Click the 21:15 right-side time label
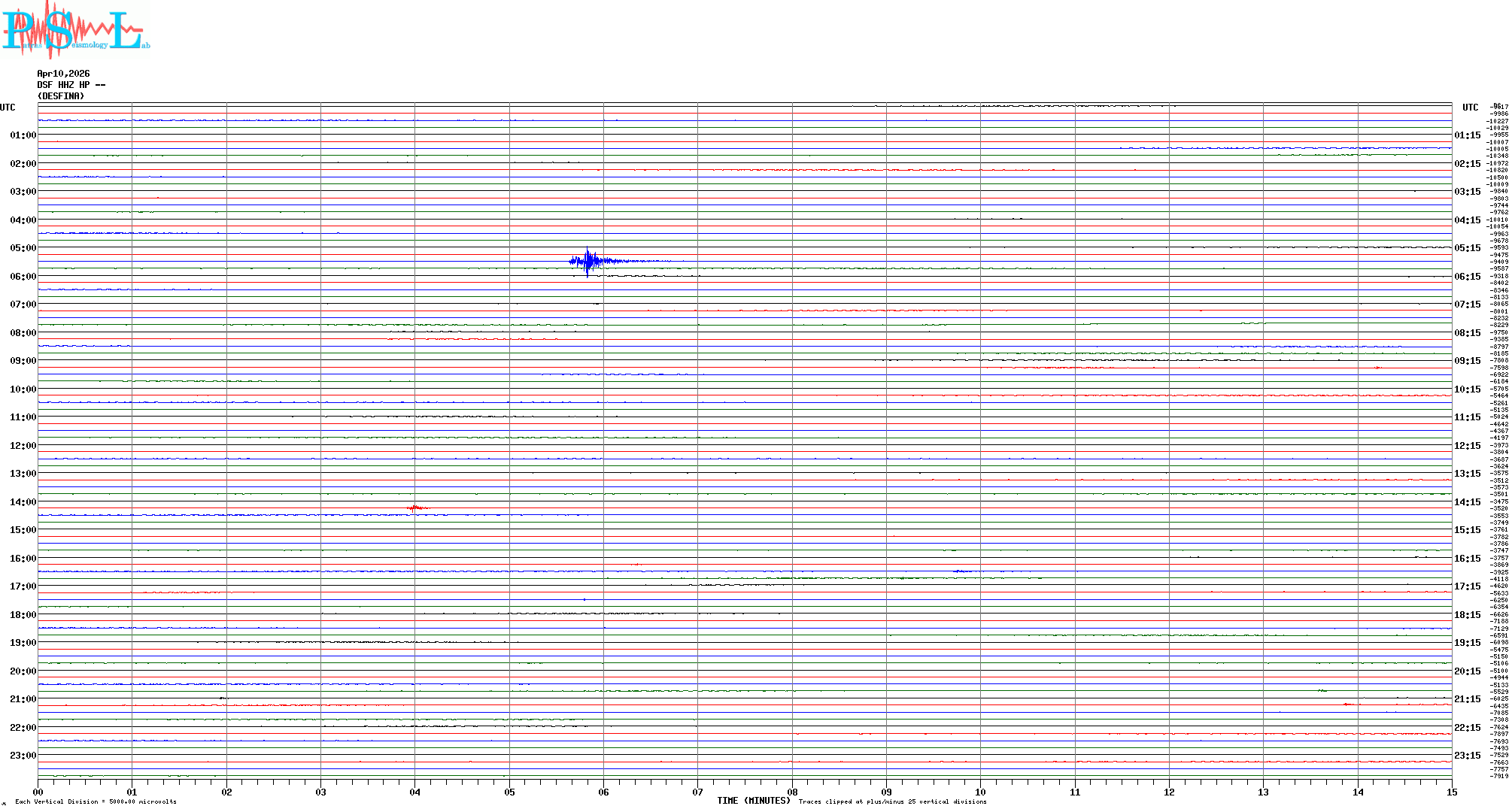Viewport: 1512px width, 812px height. point(1467,699)
